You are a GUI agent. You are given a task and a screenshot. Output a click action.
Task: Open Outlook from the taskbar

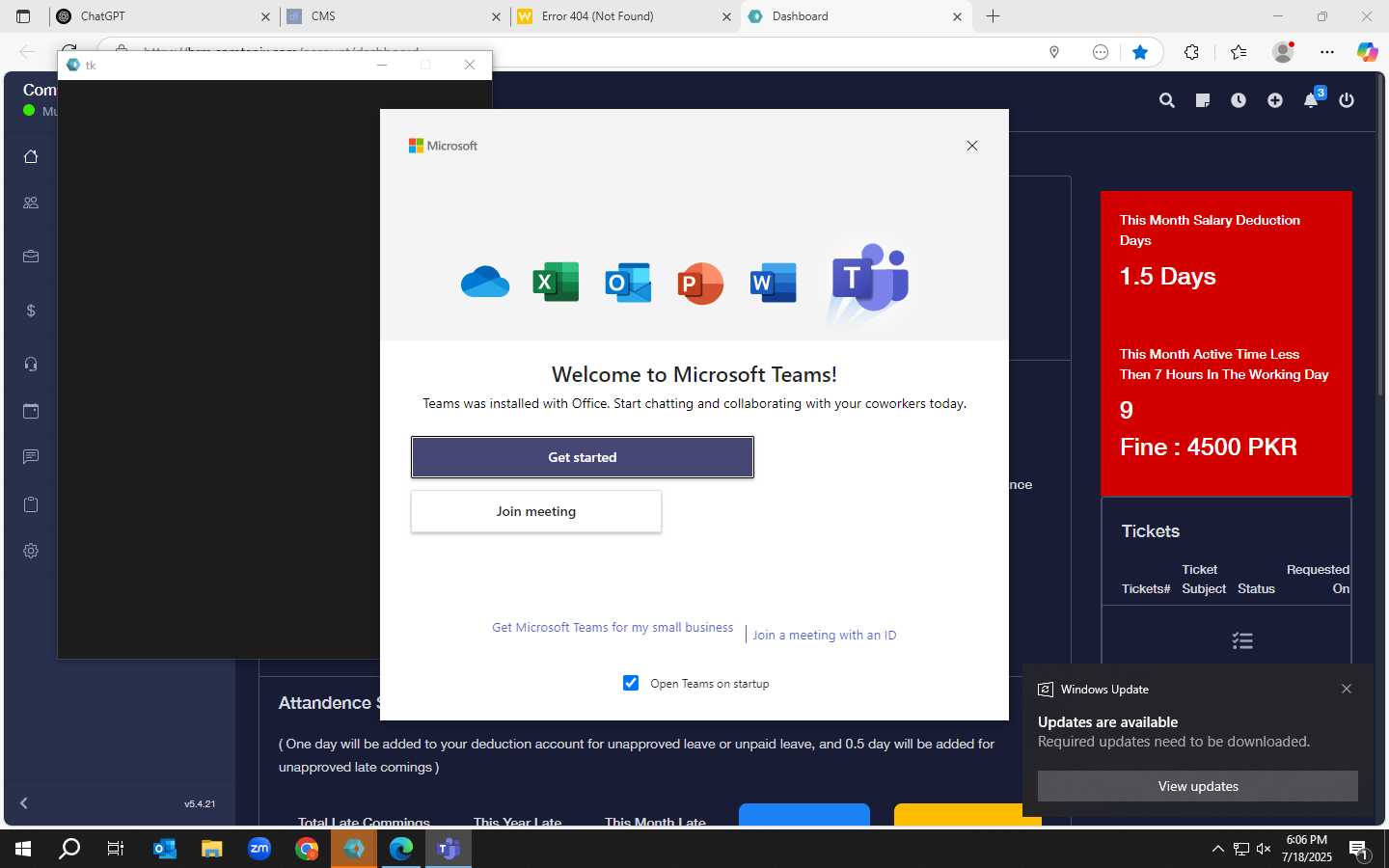pyautogui.click(x=165, y=849)
